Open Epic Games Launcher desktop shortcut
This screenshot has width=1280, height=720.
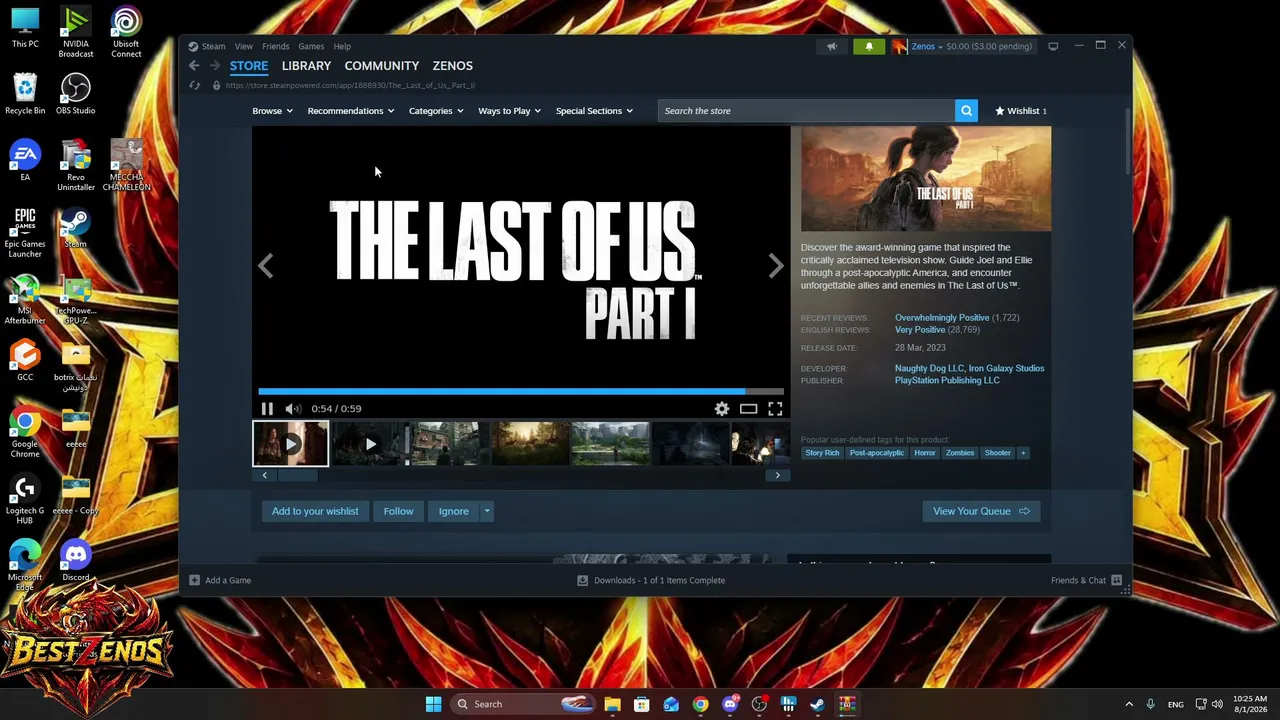[25, 233]
